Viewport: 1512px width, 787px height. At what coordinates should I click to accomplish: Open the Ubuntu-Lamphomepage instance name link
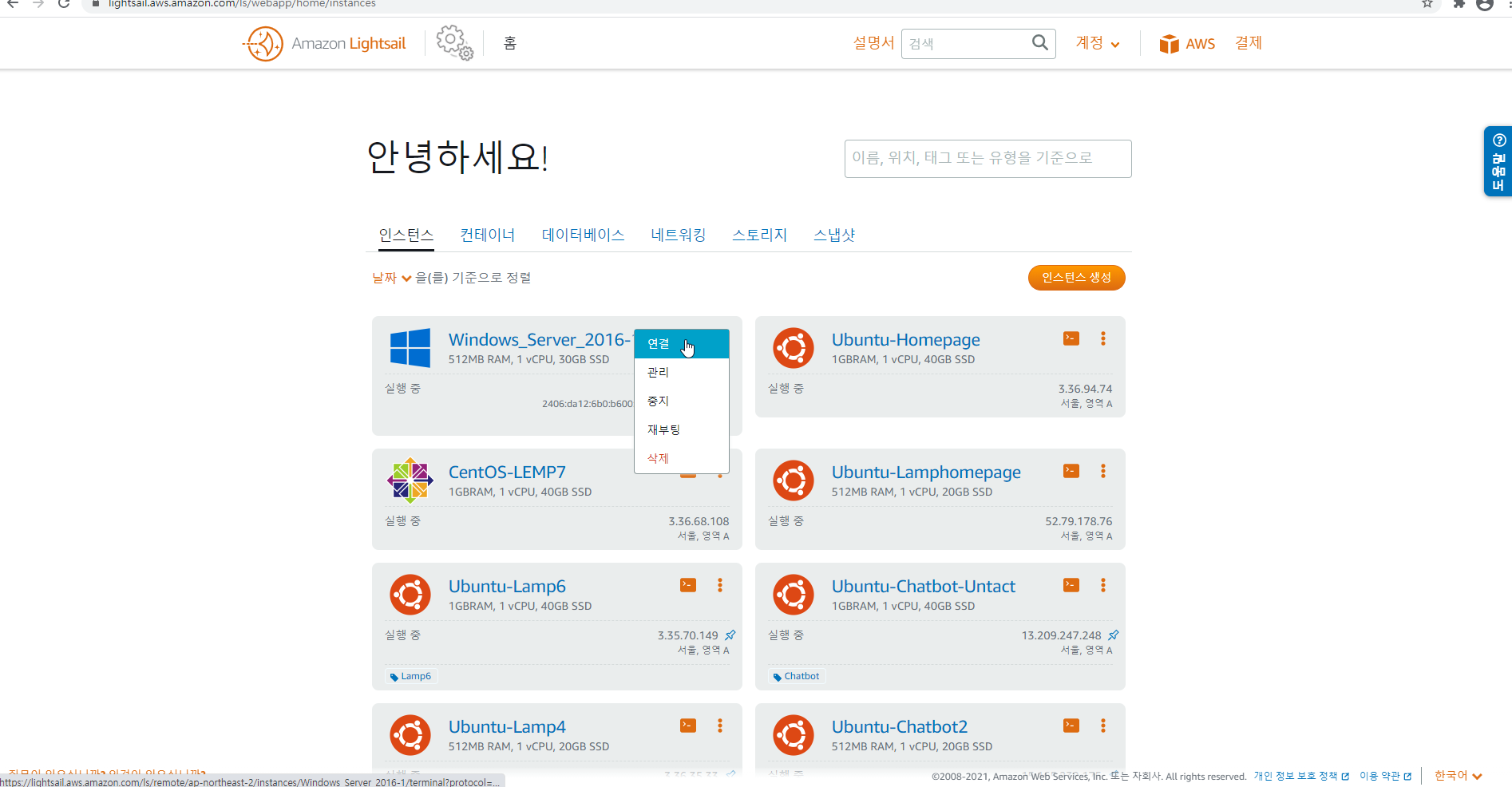(926, 473)
